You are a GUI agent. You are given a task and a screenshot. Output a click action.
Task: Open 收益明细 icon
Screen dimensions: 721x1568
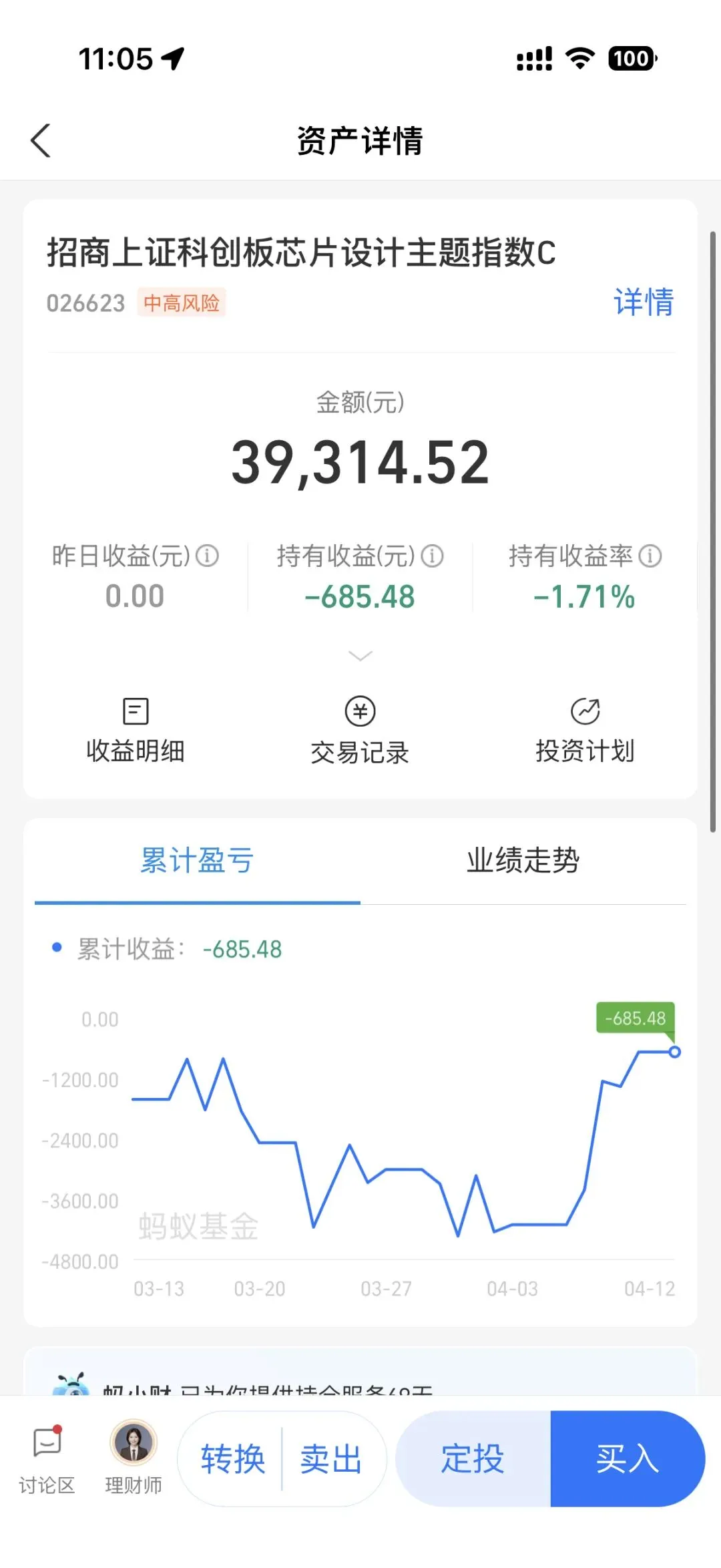[136, 711]
